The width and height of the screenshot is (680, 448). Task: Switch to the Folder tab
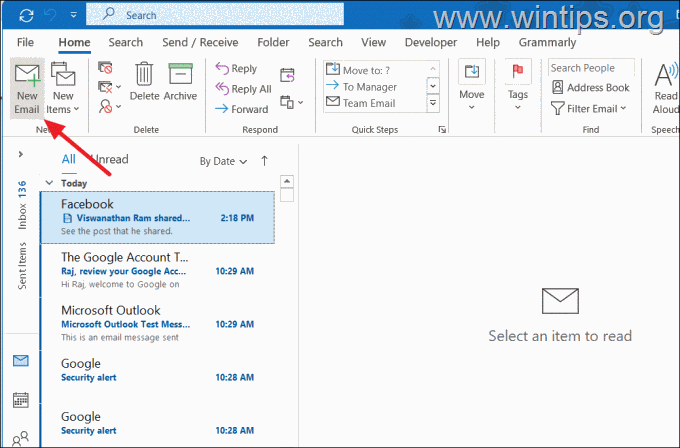[273, 43]
